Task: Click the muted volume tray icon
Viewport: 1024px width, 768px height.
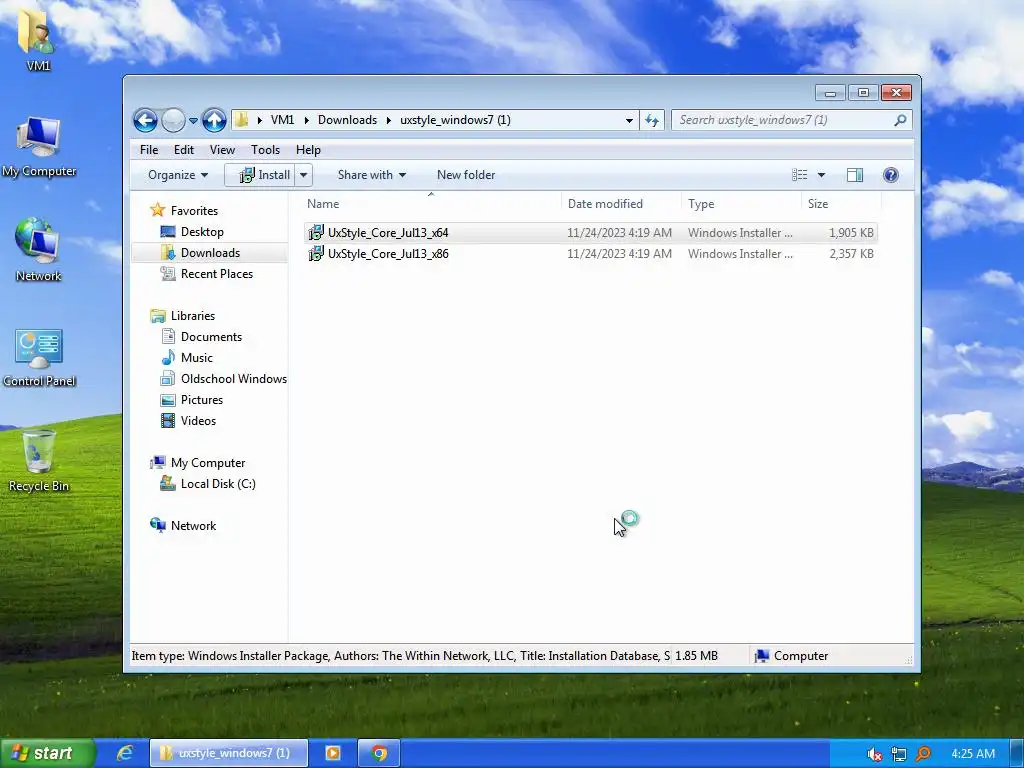Action: tap(874, 754)
